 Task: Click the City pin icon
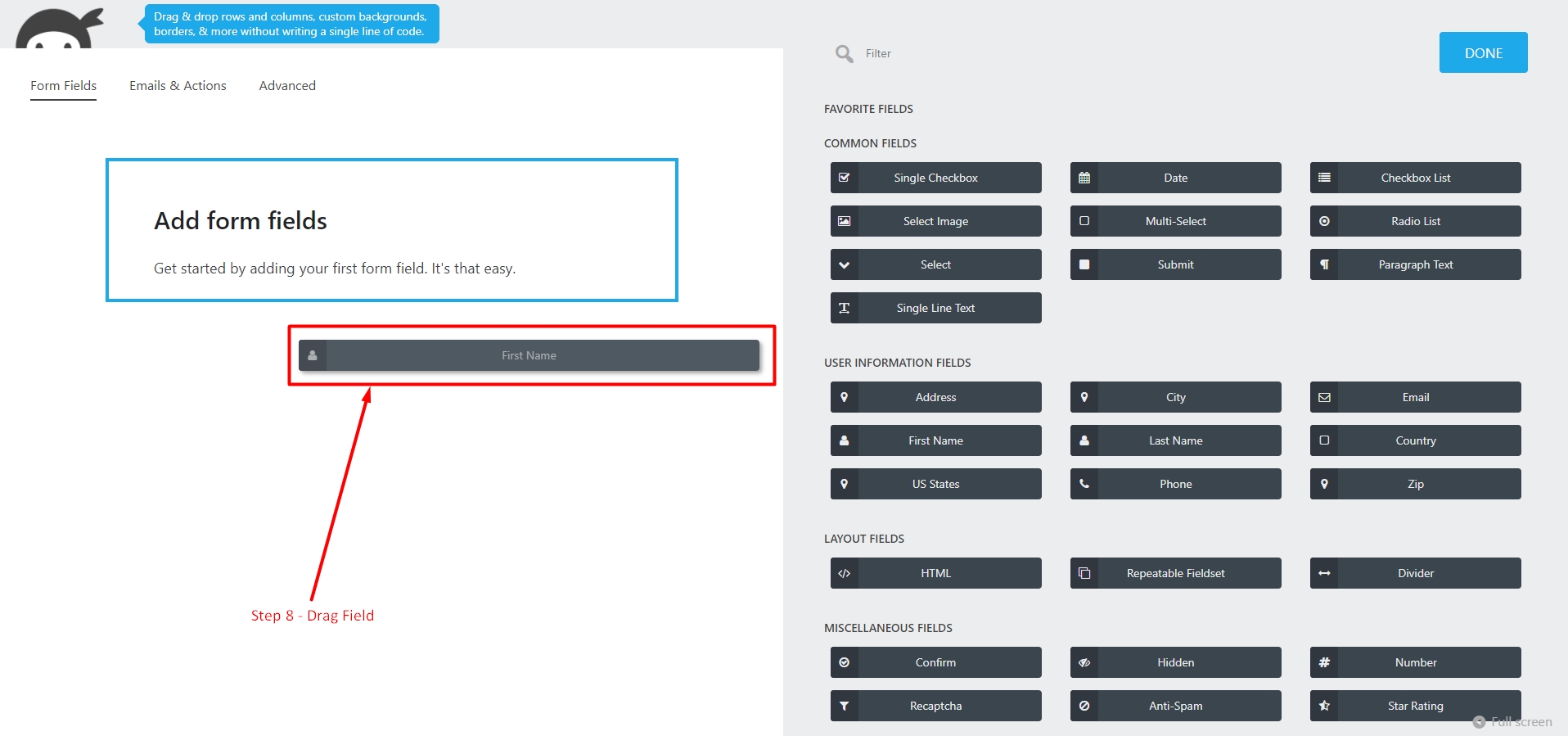(x=1084, y=397)
